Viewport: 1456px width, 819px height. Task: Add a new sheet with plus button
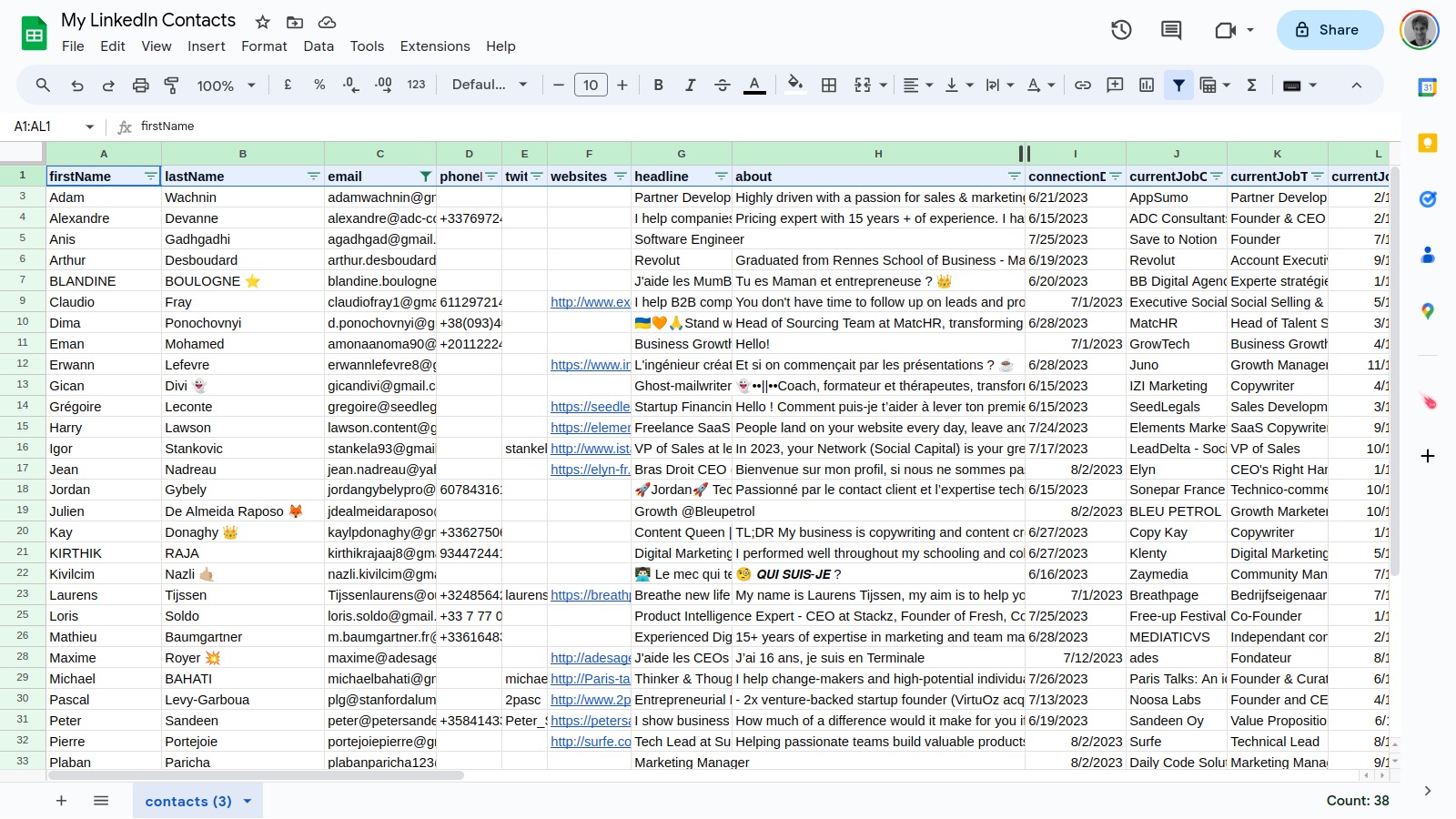[61, 801]
